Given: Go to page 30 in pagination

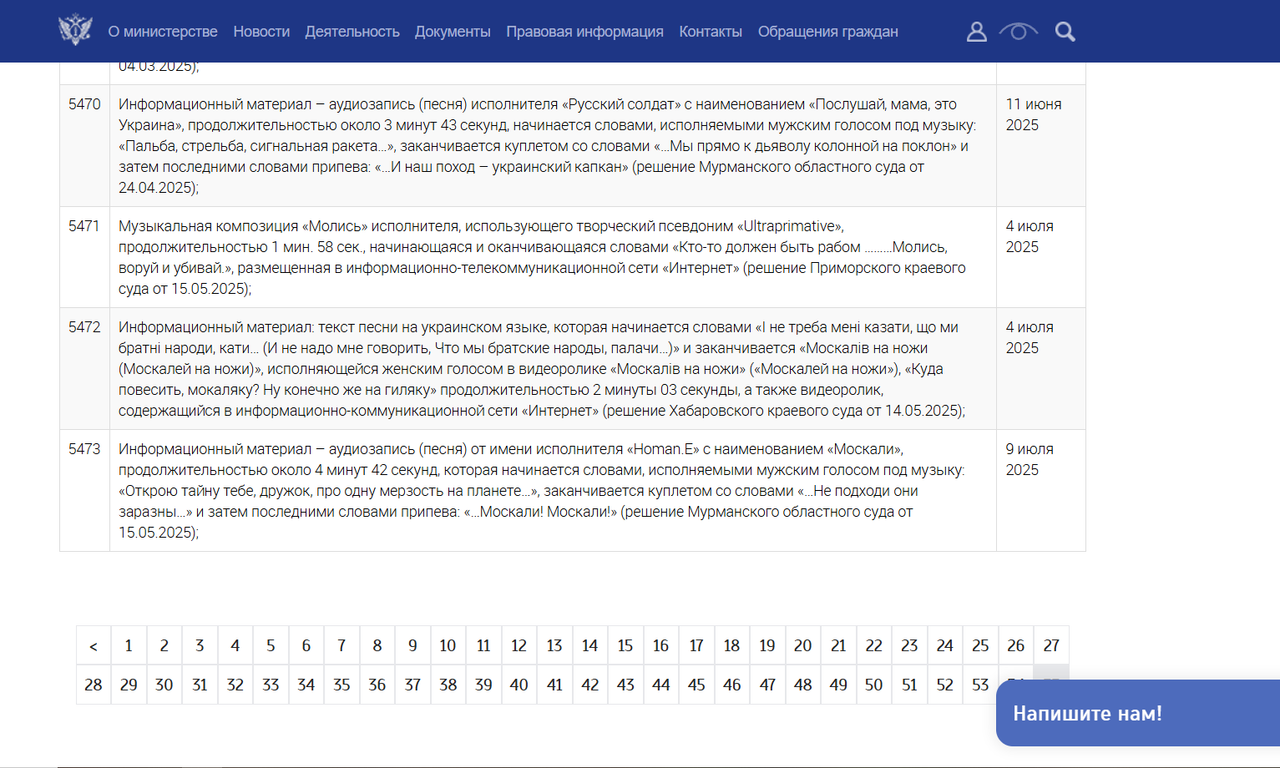Looking at the screenshot, I should click(x=164, y=685).
